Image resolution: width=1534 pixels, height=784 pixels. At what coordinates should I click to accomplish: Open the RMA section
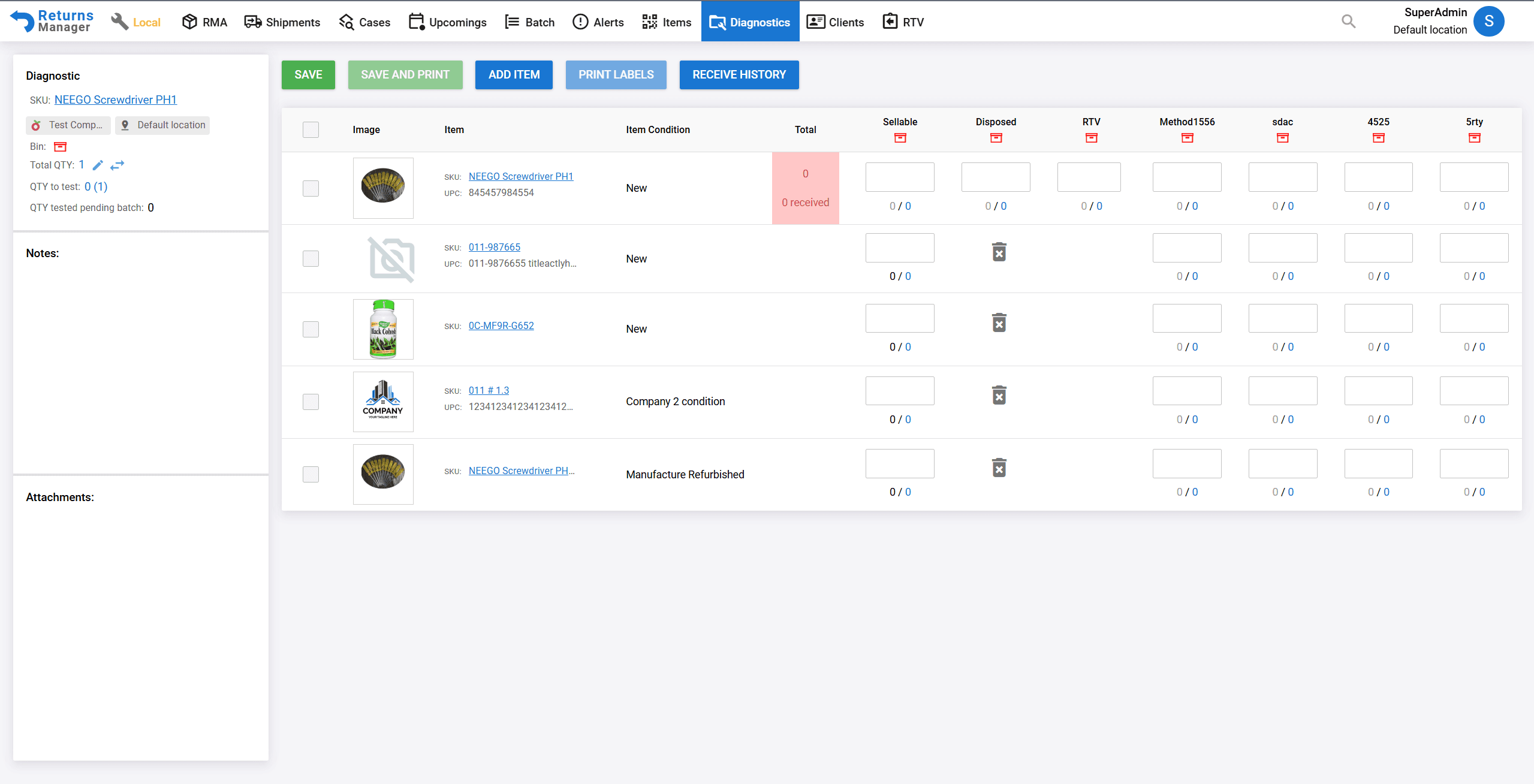pos(204,22)
